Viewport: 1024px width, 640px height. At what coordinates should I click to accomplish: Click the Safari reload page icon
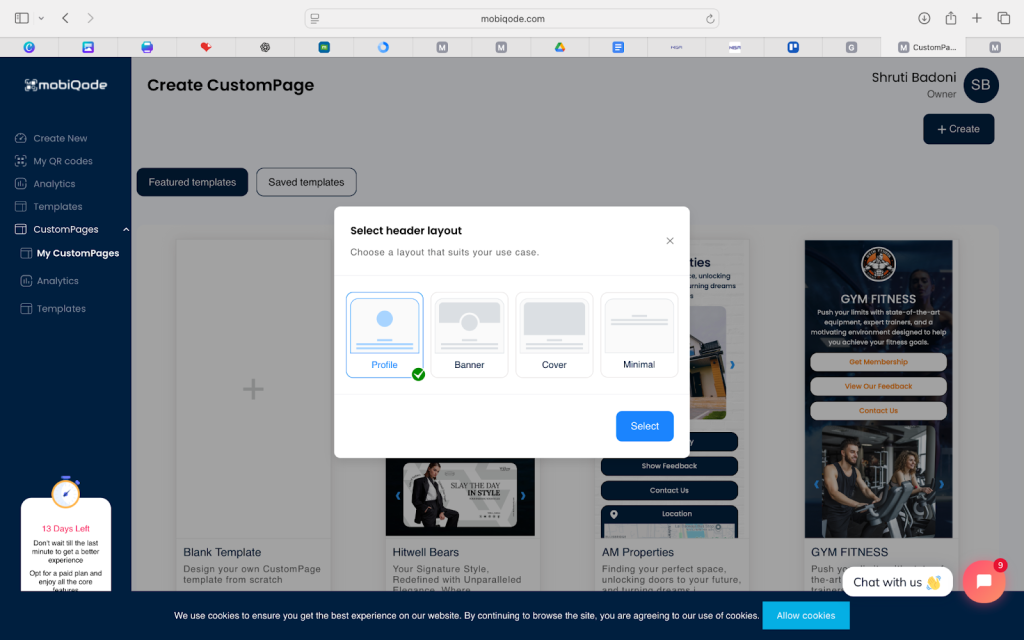point(710,18)
